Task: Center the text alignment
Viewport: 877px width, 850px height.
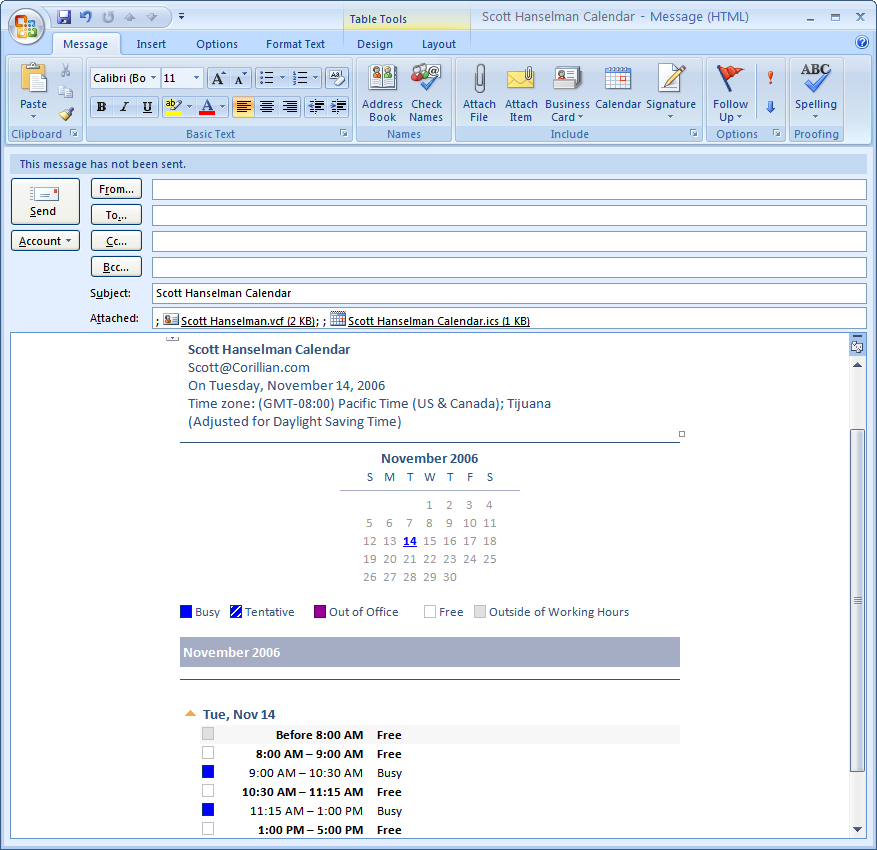Action: pyautogui.click(x=267, y=107)
